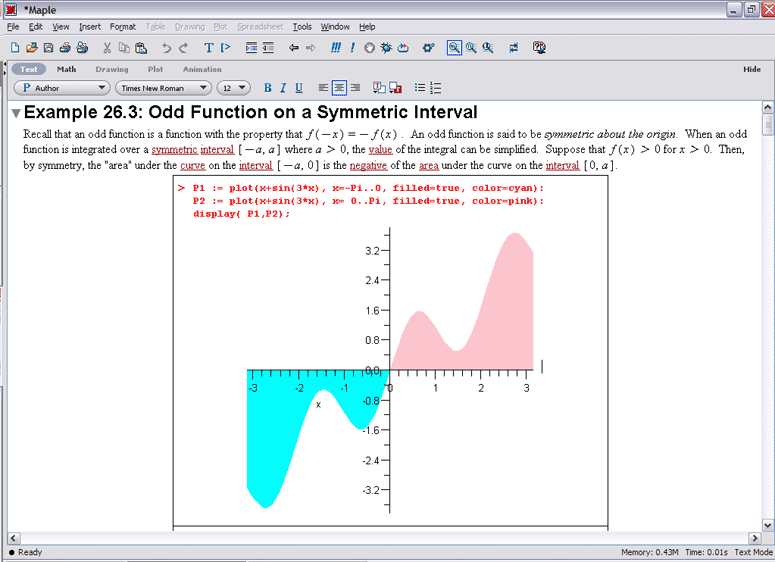Insert text region with T icon
Image resolution: width=775 pixels, height=562 pixels.
(x=209, y=47)
